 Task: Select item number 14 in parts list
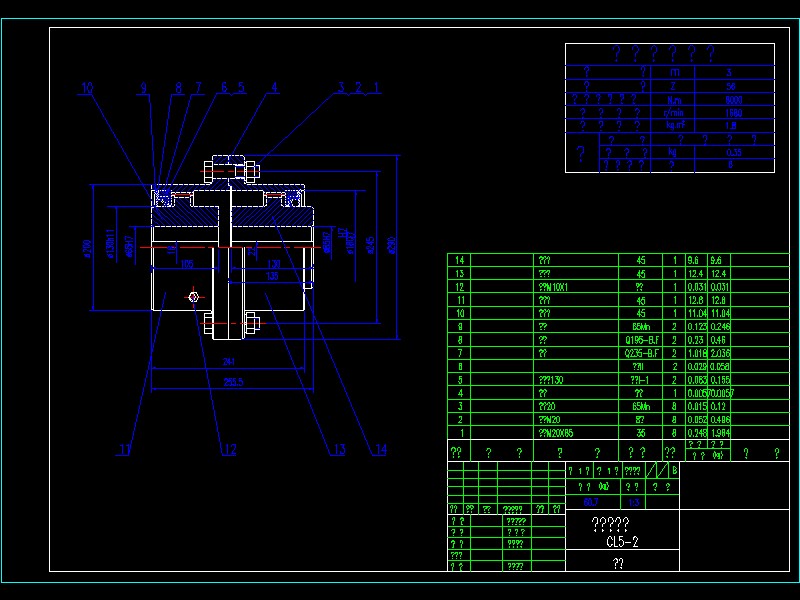pyautogui.click(x=459, y=261)
